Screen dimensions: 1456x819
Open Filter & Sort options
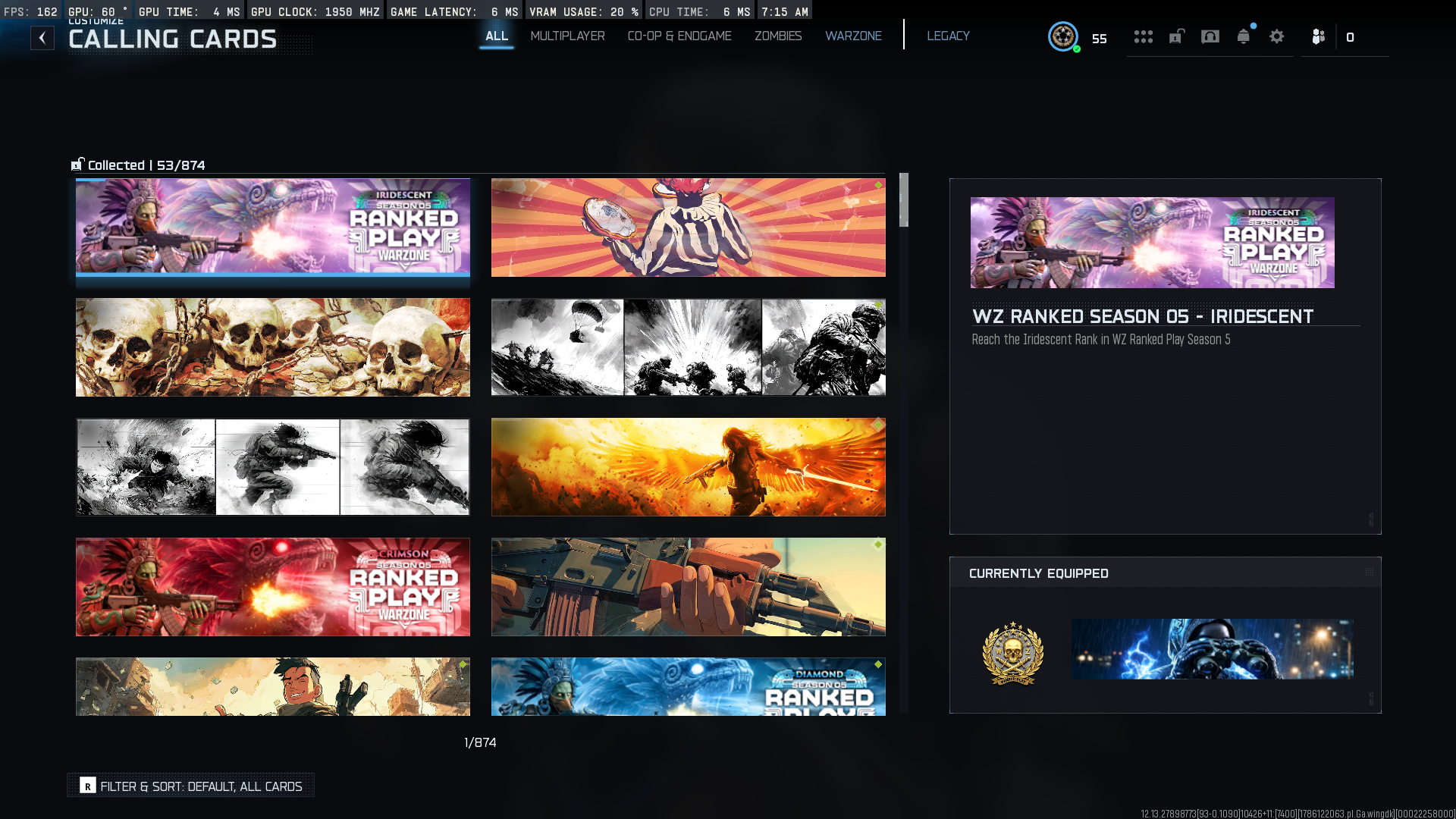[191, 786]
